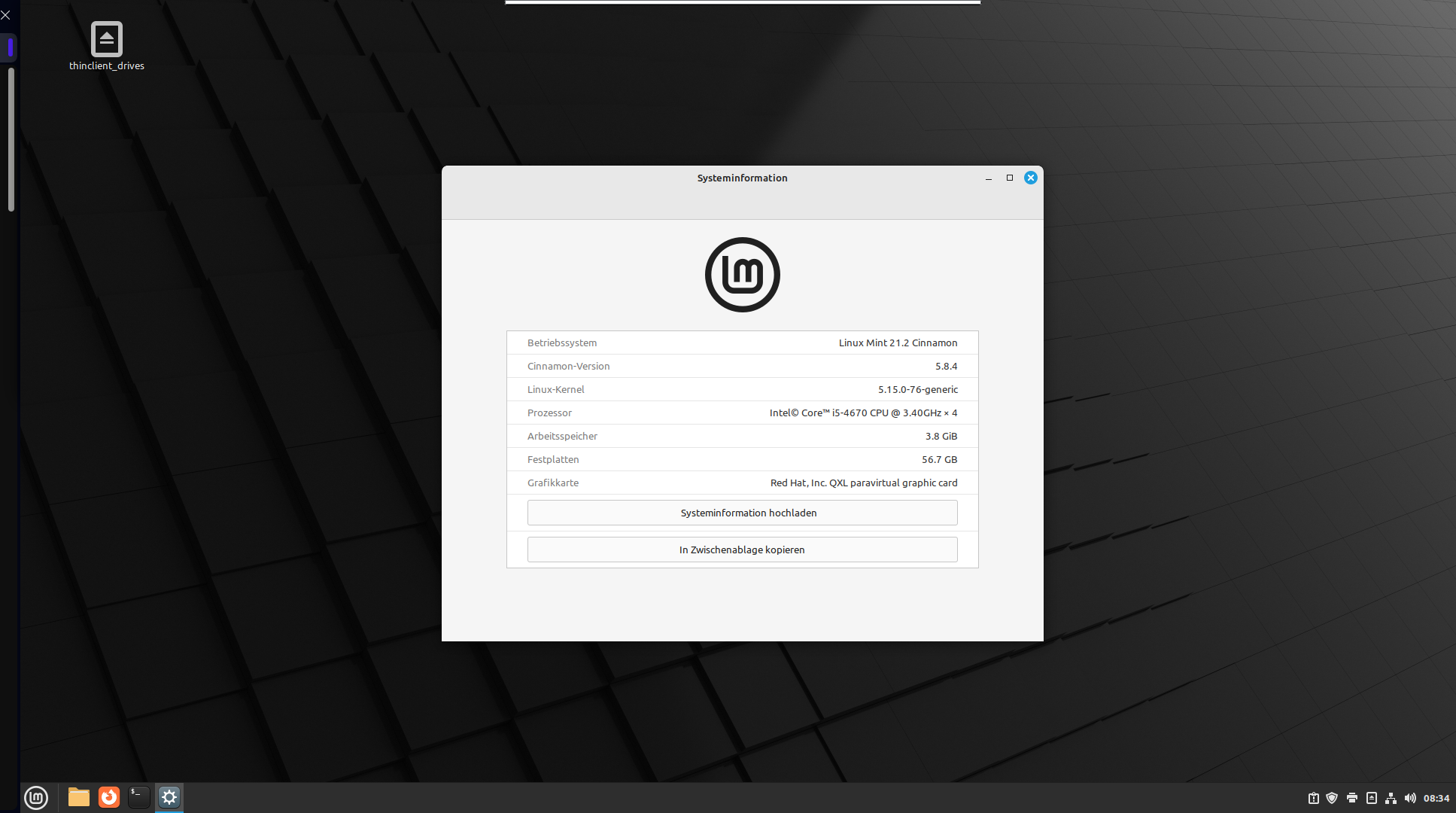Close the Systeminformation window
Image resolution: width=1456 pixels, height=813 pixels.
pos(1031,178)
